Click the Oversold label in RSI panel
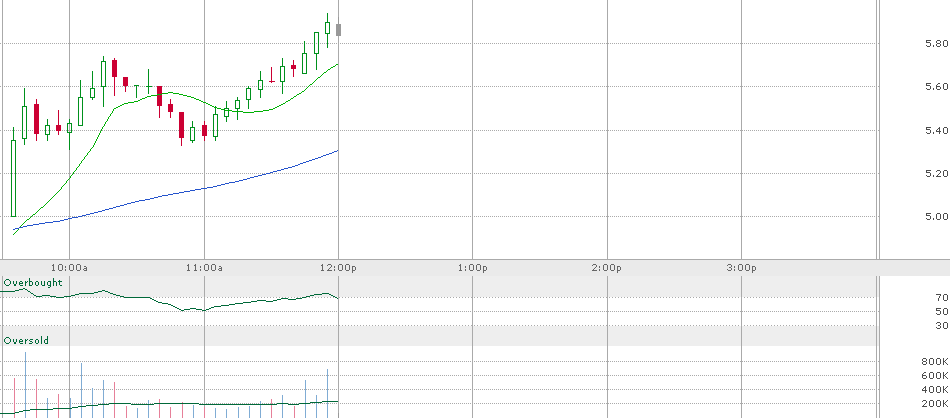The image size is (950, 418). pos(26,340)
